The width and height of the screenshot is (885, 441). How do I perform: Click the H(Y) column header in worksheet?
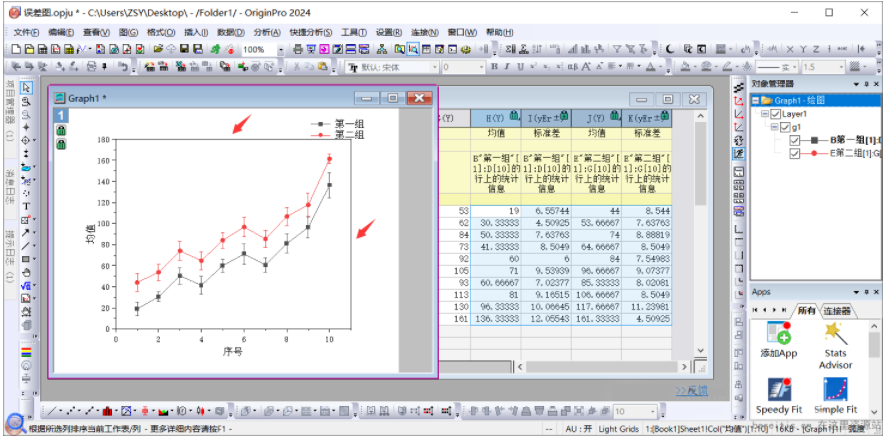496,118
